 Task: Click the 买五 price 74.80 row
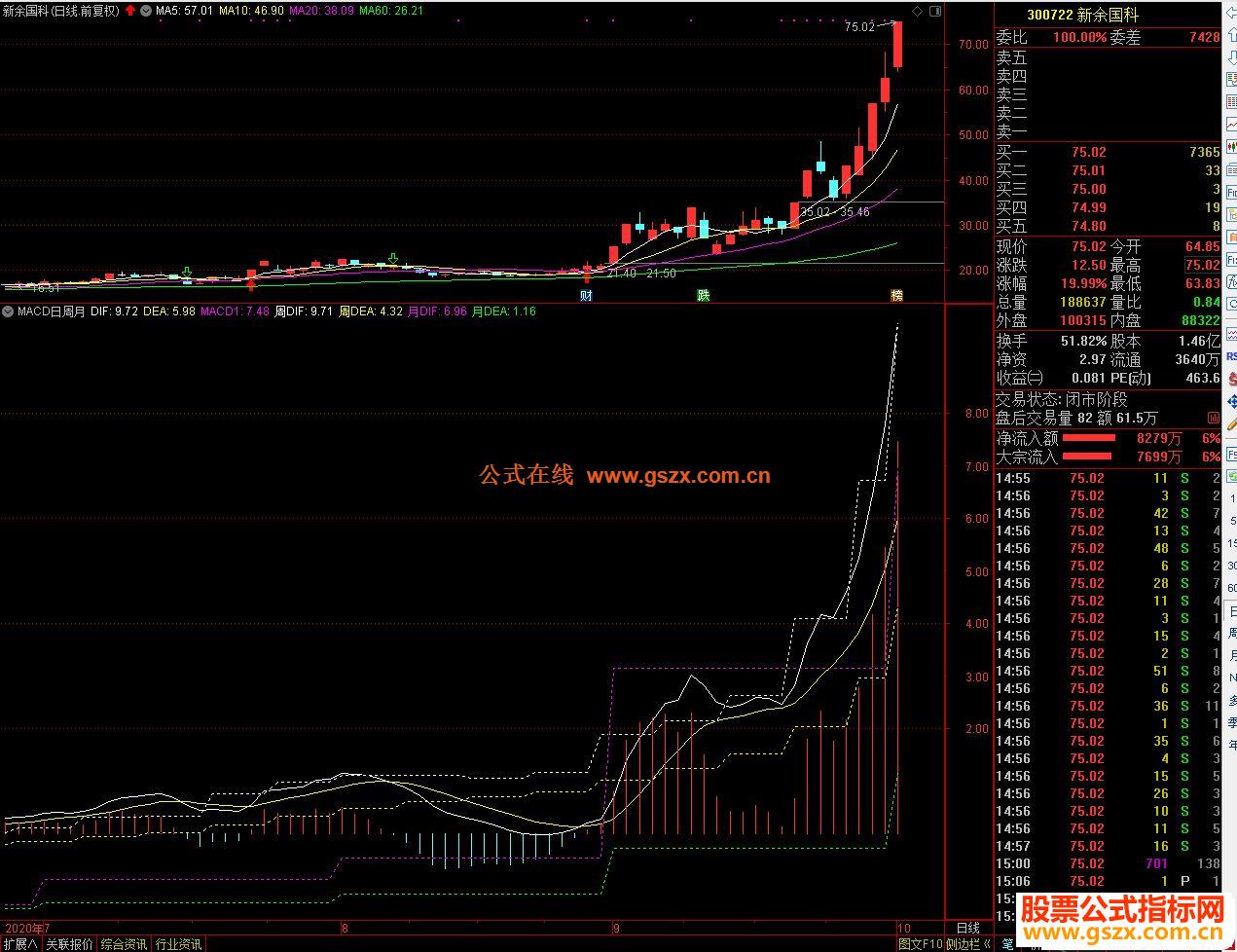(x=1108, y=226)
